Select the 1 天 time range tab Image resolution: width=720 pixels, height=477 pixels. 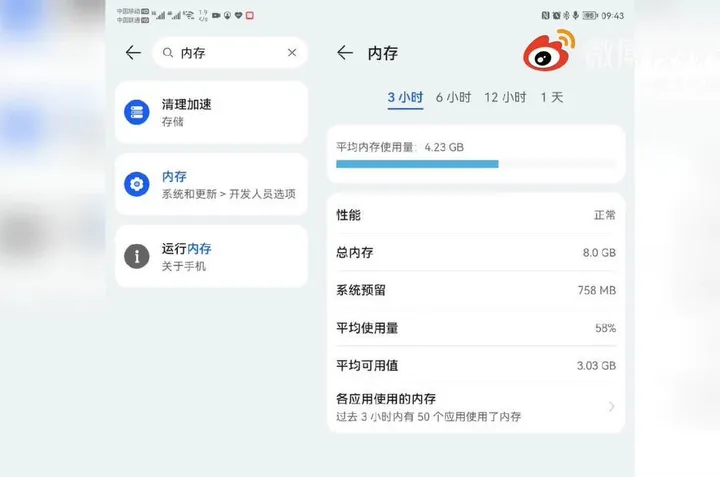click(x=552, y=97)
